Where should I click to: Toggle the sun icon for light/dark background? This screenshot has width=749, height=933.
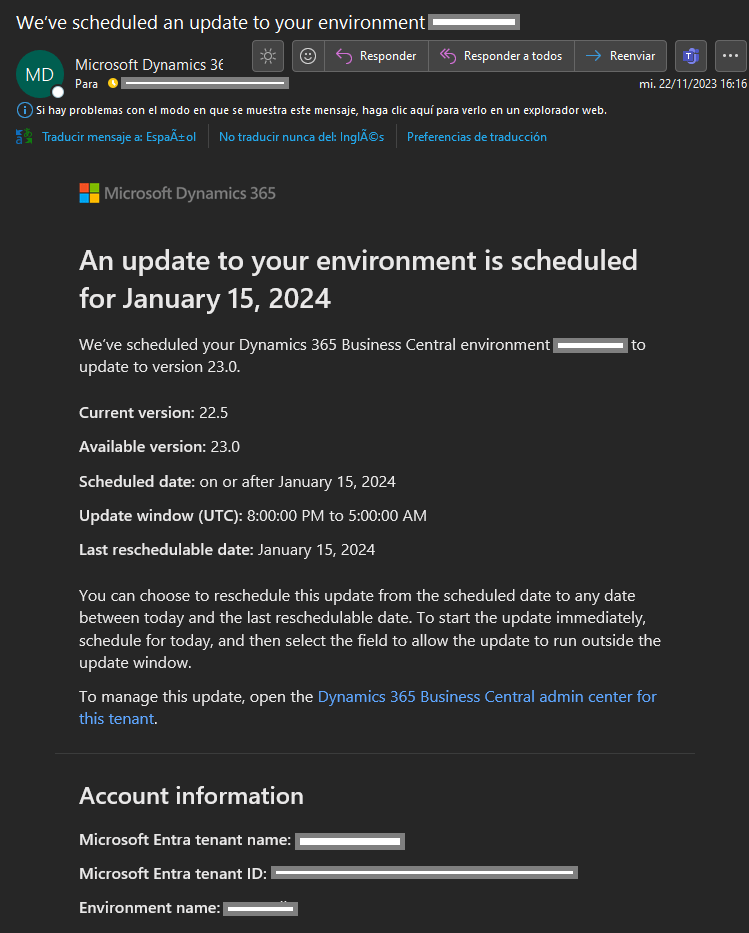pos(268,56)
